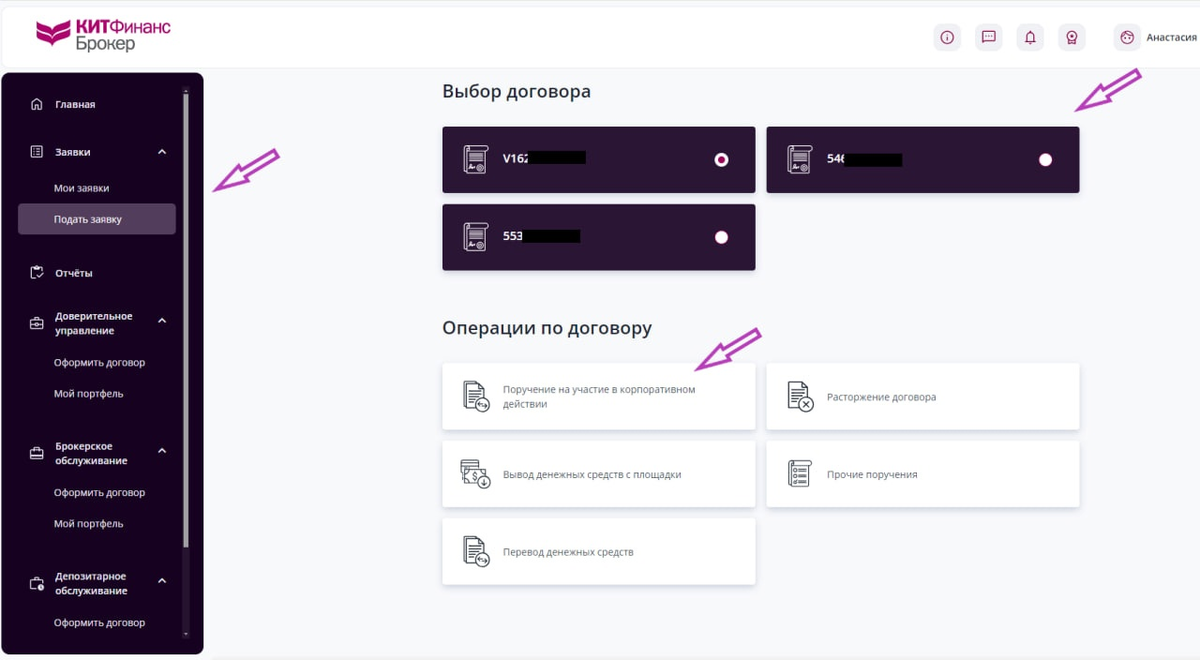Click the contract icon on 553 card
The height and width of the screenshot is (660, 1200).
476,237
